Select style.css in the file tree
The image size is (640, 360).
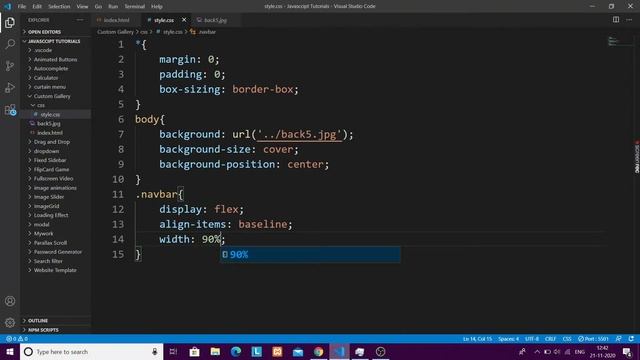pos(50,115)
